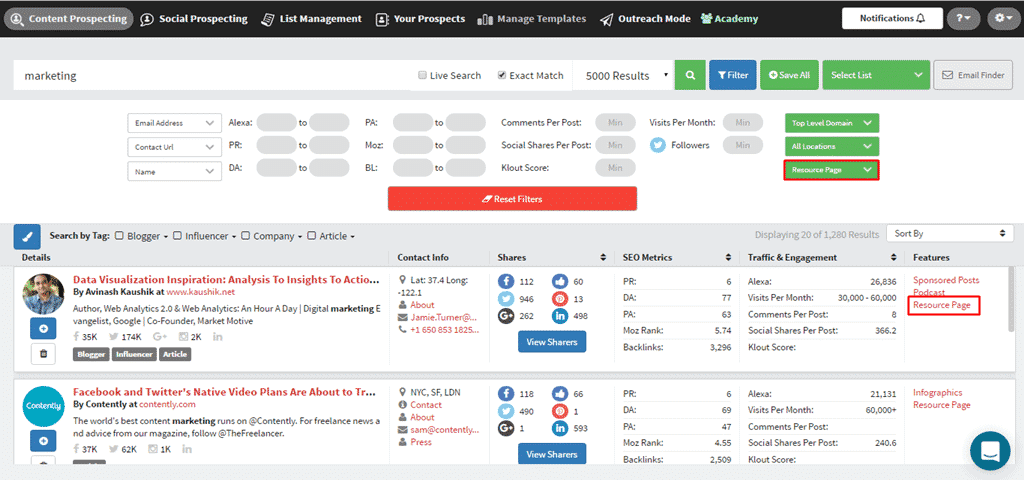Open the List Management tab
The width and height of the screenshot is (1024, 480).
point(312,19)
